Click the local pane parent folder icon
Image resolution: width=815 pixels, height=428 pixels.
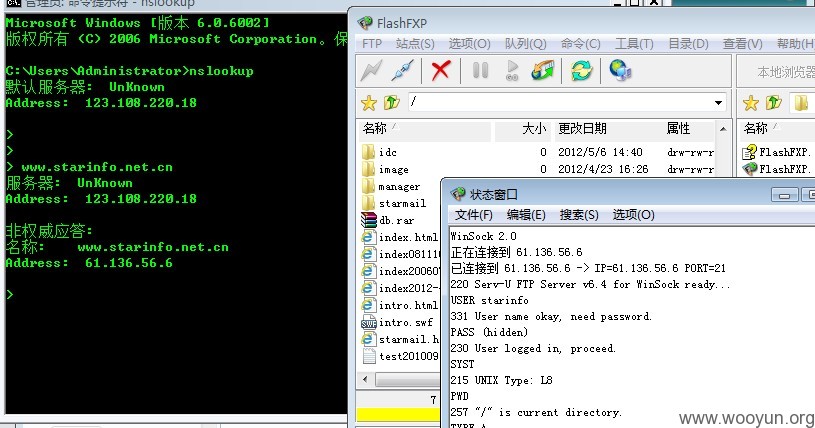click(x=773, y=102)
